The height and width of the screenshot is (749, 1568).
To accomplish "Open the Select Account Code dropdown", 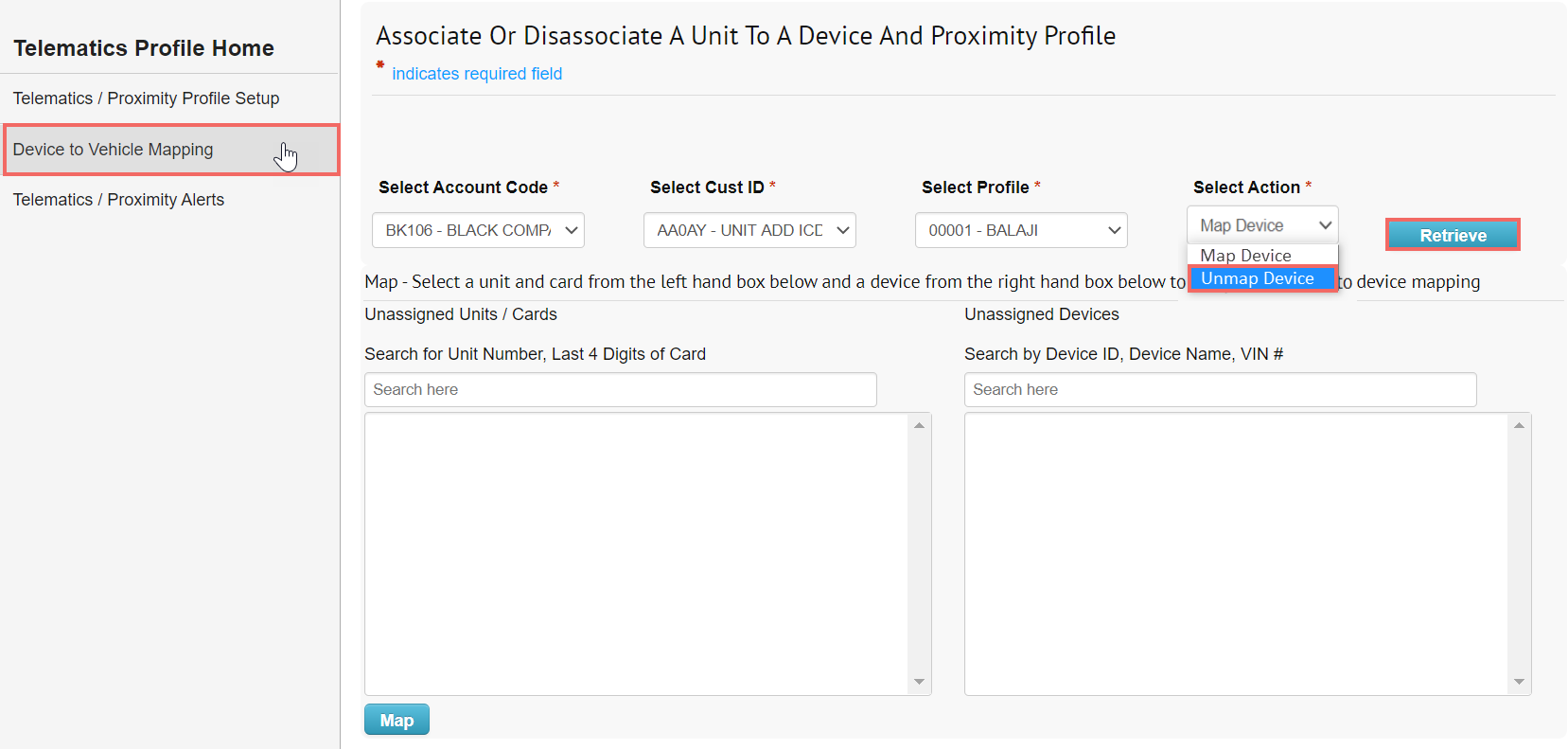I will (x=477, y=230).
